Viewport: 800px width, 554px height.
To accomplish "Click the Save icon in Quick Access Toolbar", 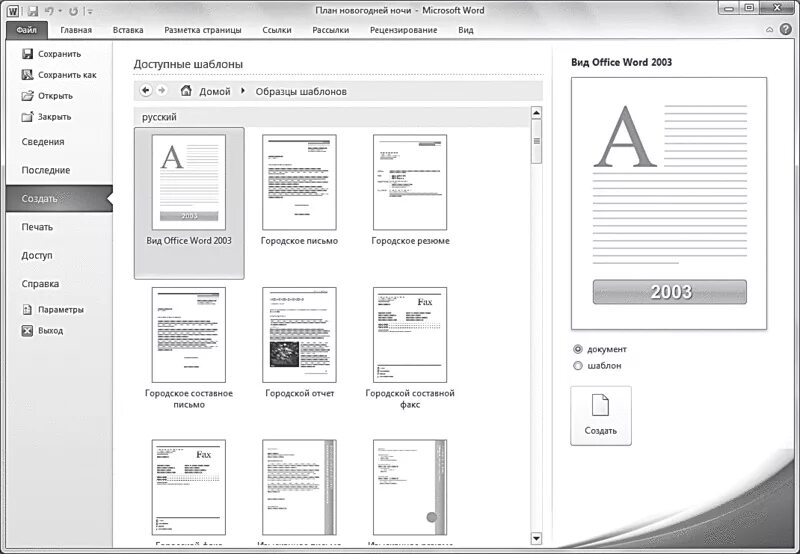I will [x=33, y=11].
